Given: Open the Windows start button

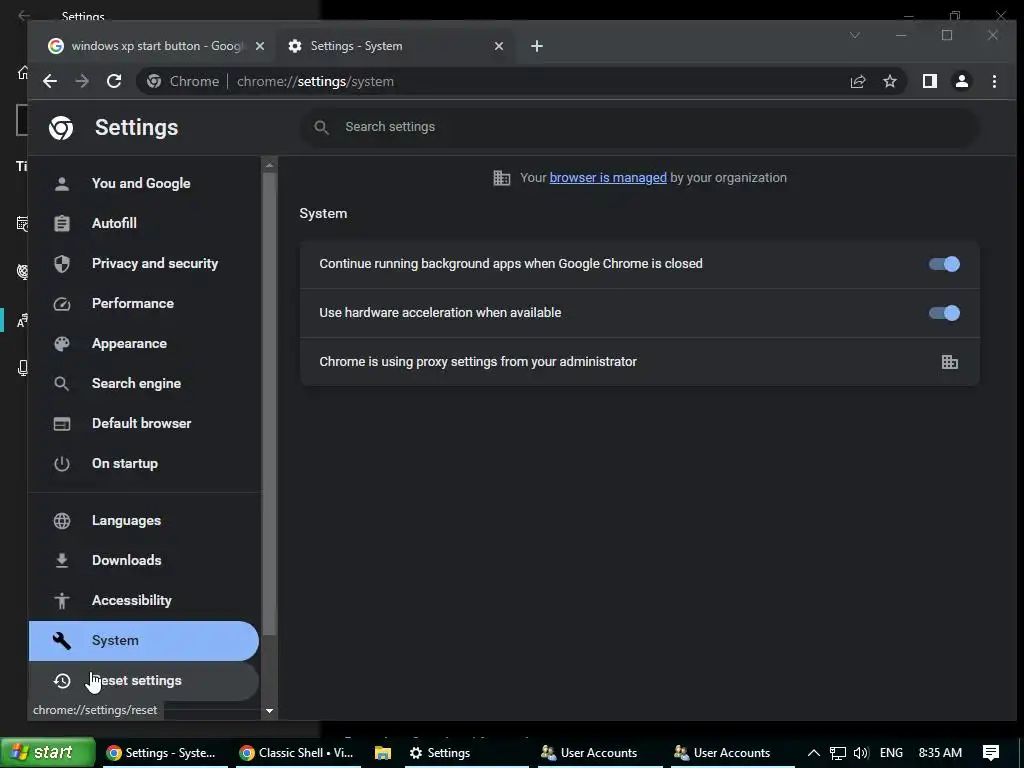Looking at the screenshot, I should (x=48, y=752).
